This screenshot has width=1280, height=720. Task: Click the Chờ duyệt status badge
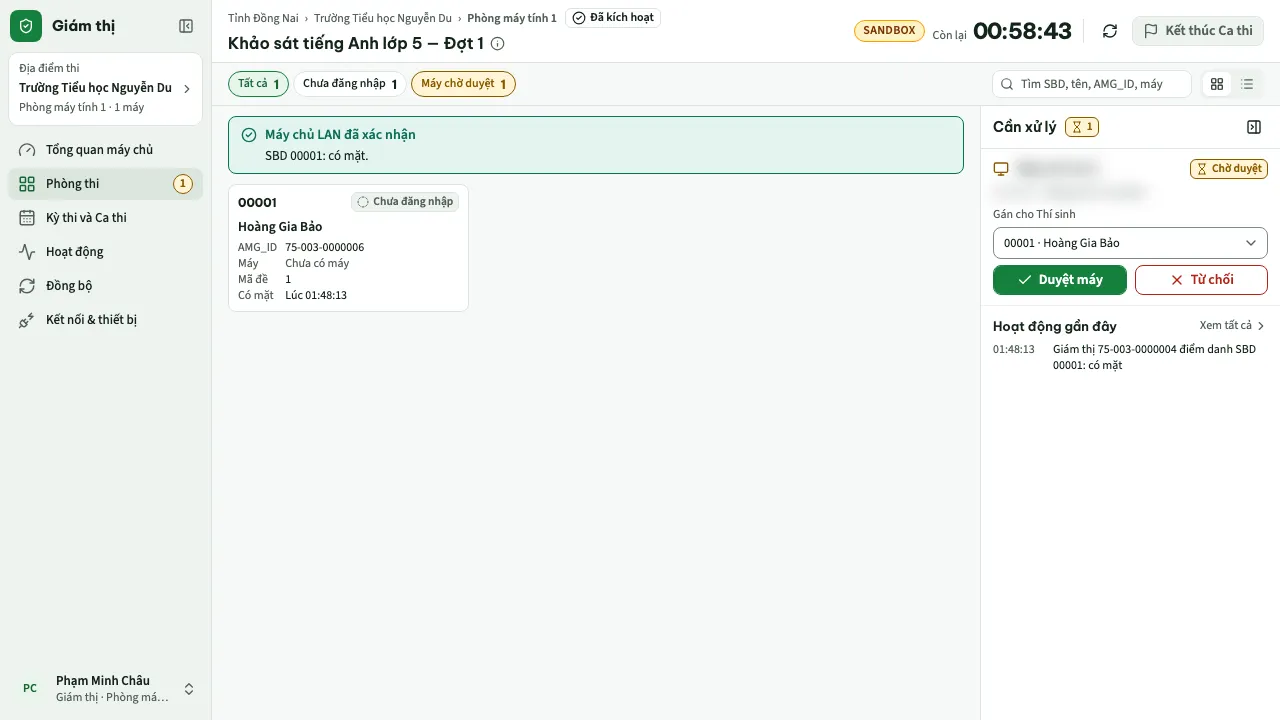(1229, 169)
